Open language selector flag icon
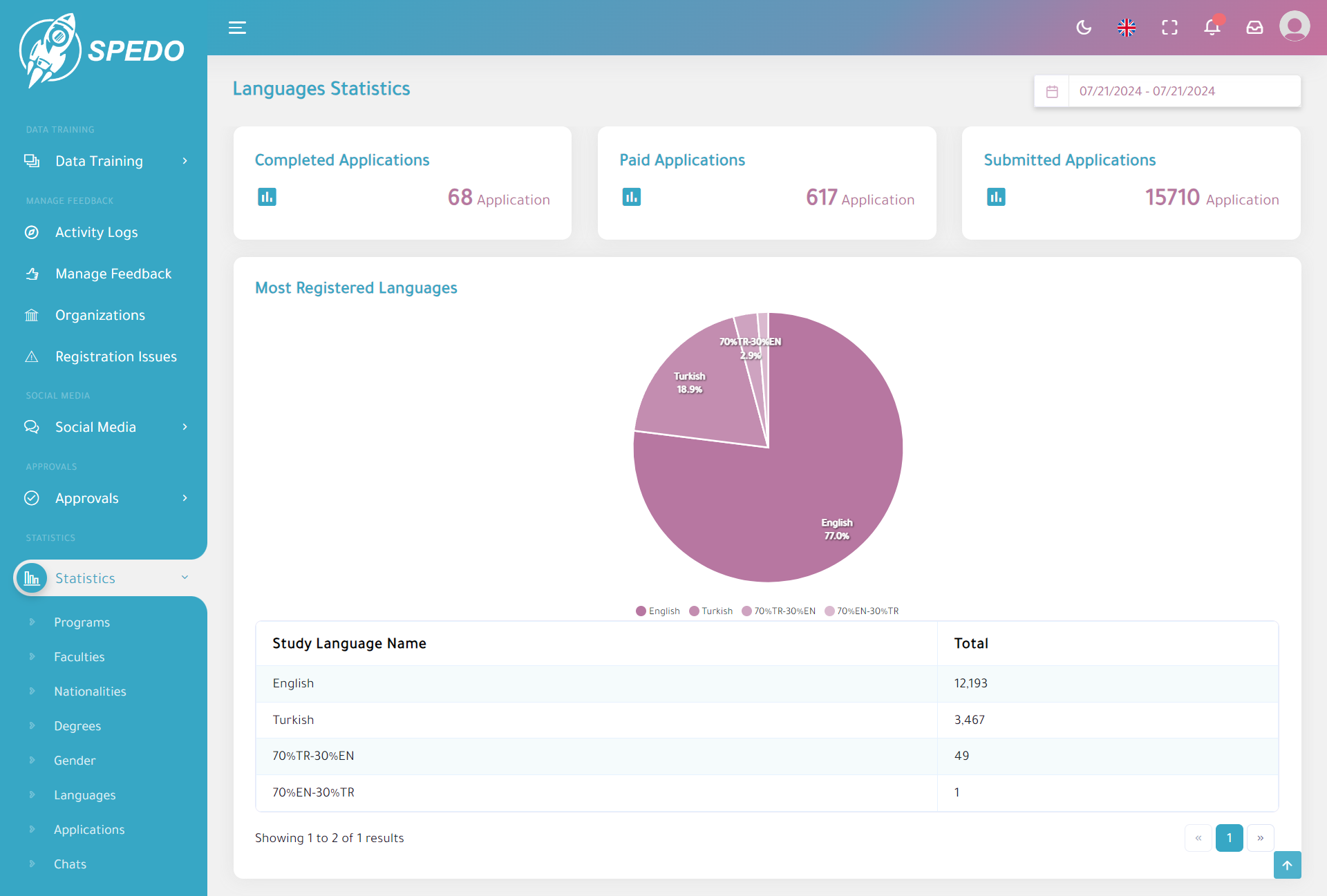This screenshot has width=1327, height=896. click(x=1127, y=28)
